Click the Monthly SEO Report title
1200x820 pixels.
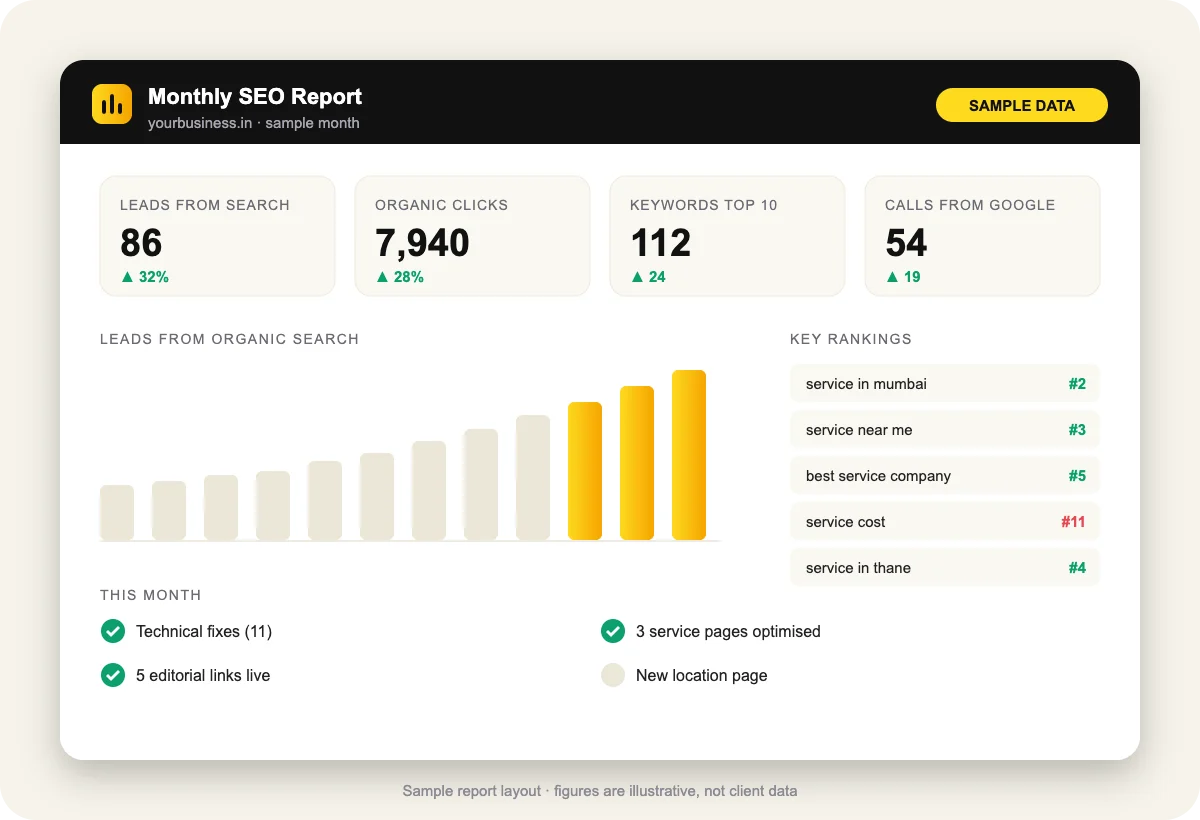tap(255, 97)
